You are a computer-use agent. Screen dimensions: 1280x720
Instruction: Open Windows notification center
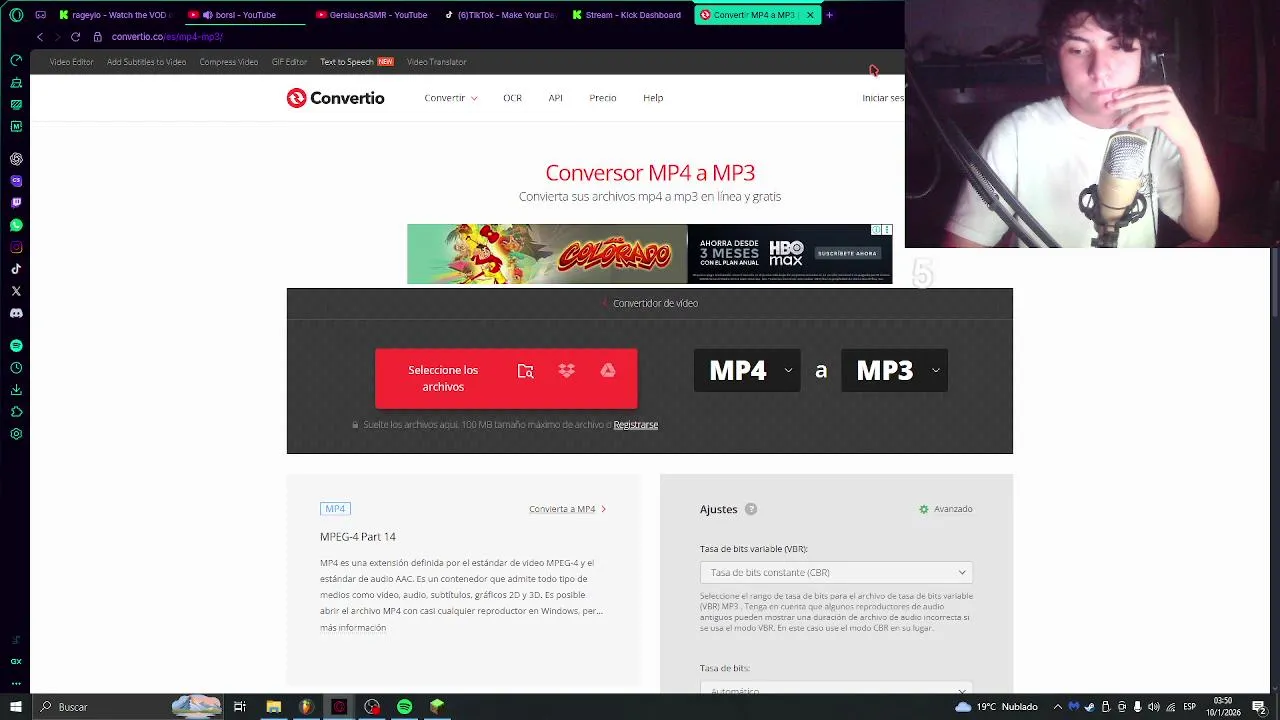coord(1259,707)
